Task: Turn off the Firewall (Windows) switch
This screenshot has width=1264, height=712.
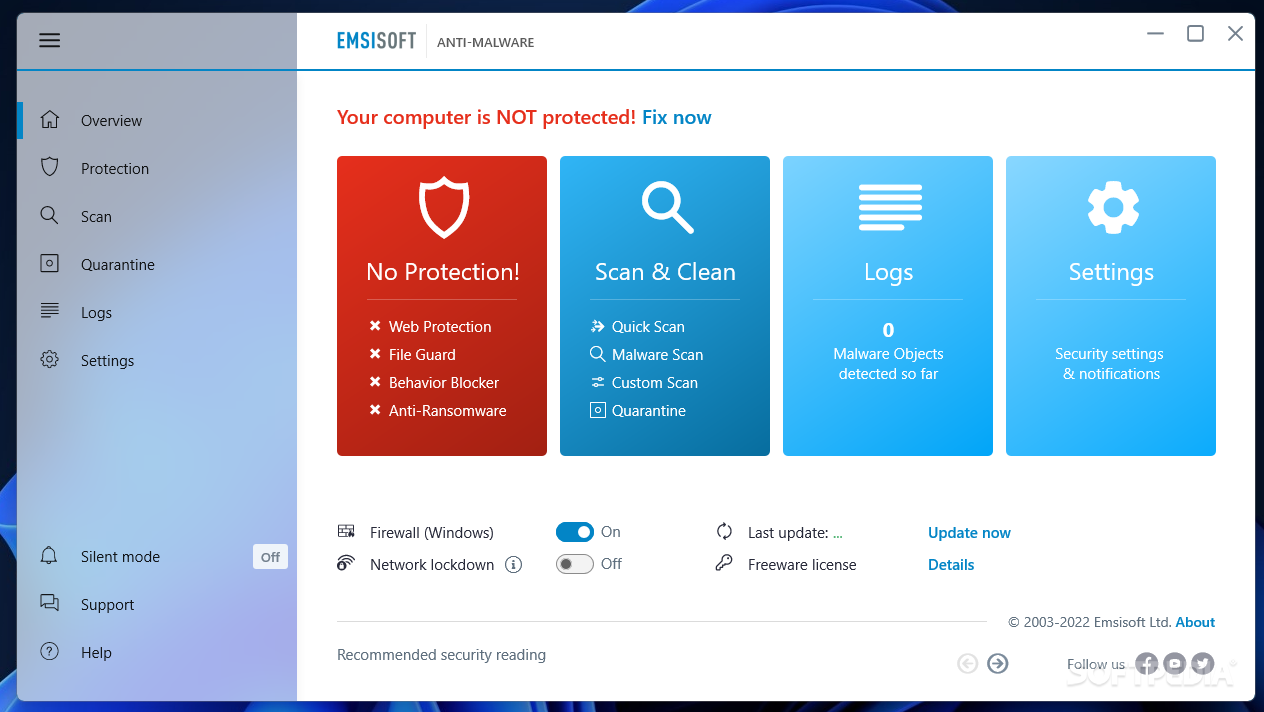Action: coord(575,532)
